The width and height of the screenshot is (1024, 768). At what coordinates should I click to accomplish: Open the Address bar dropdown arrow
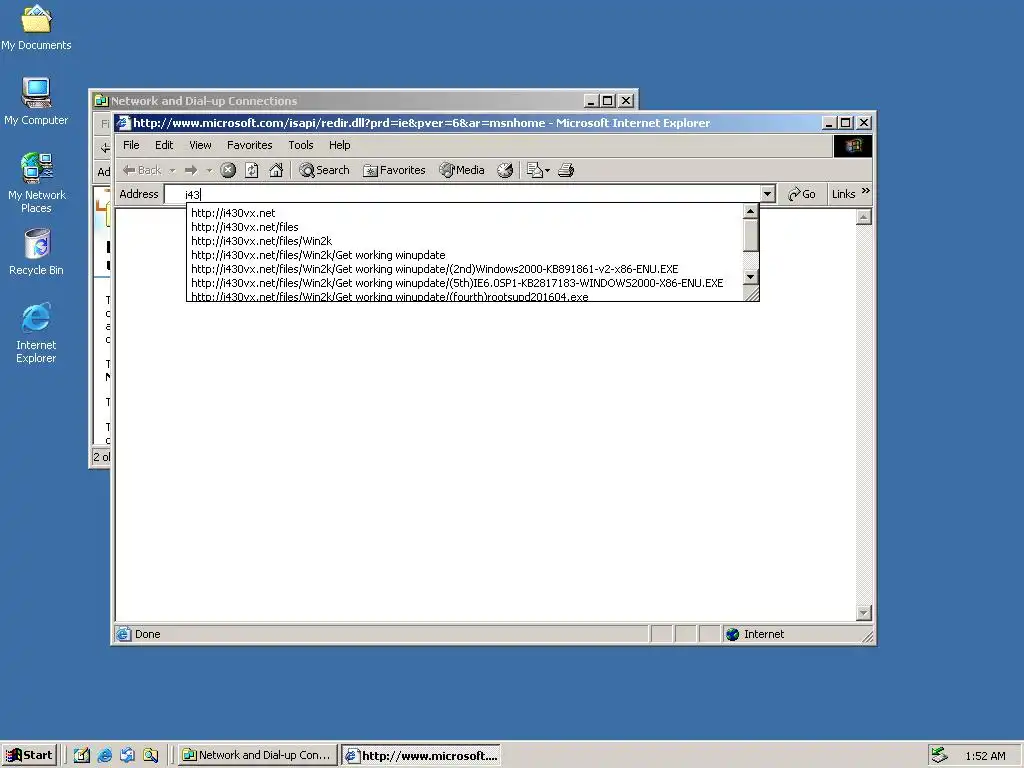click(x=767, y=194)
